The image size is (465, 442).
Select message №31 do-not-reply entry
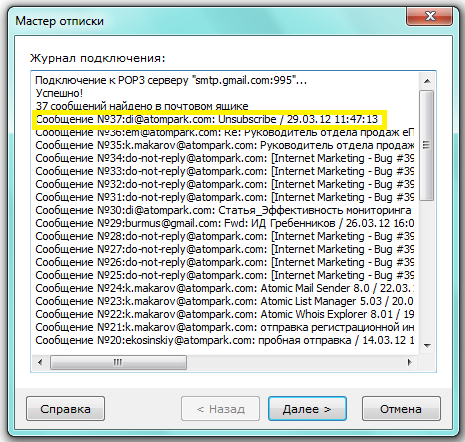(225, 197)
